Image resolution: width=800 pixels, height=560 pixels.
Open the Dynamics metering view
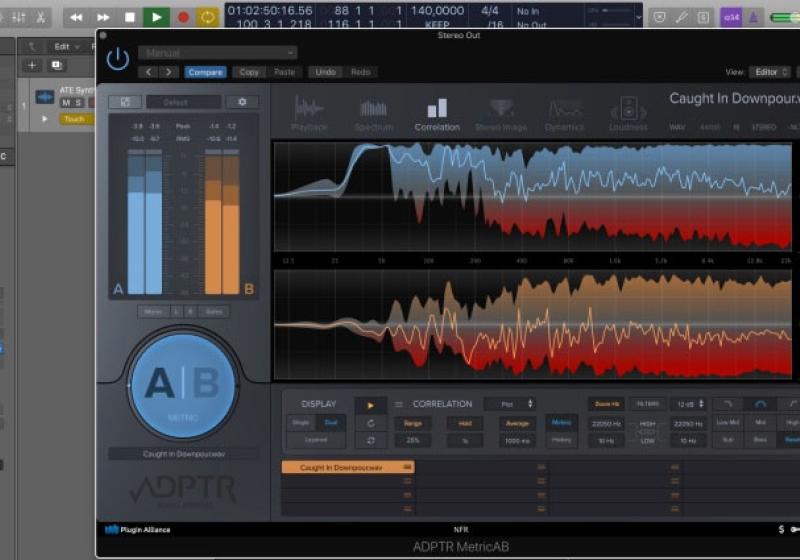[564, 114]
